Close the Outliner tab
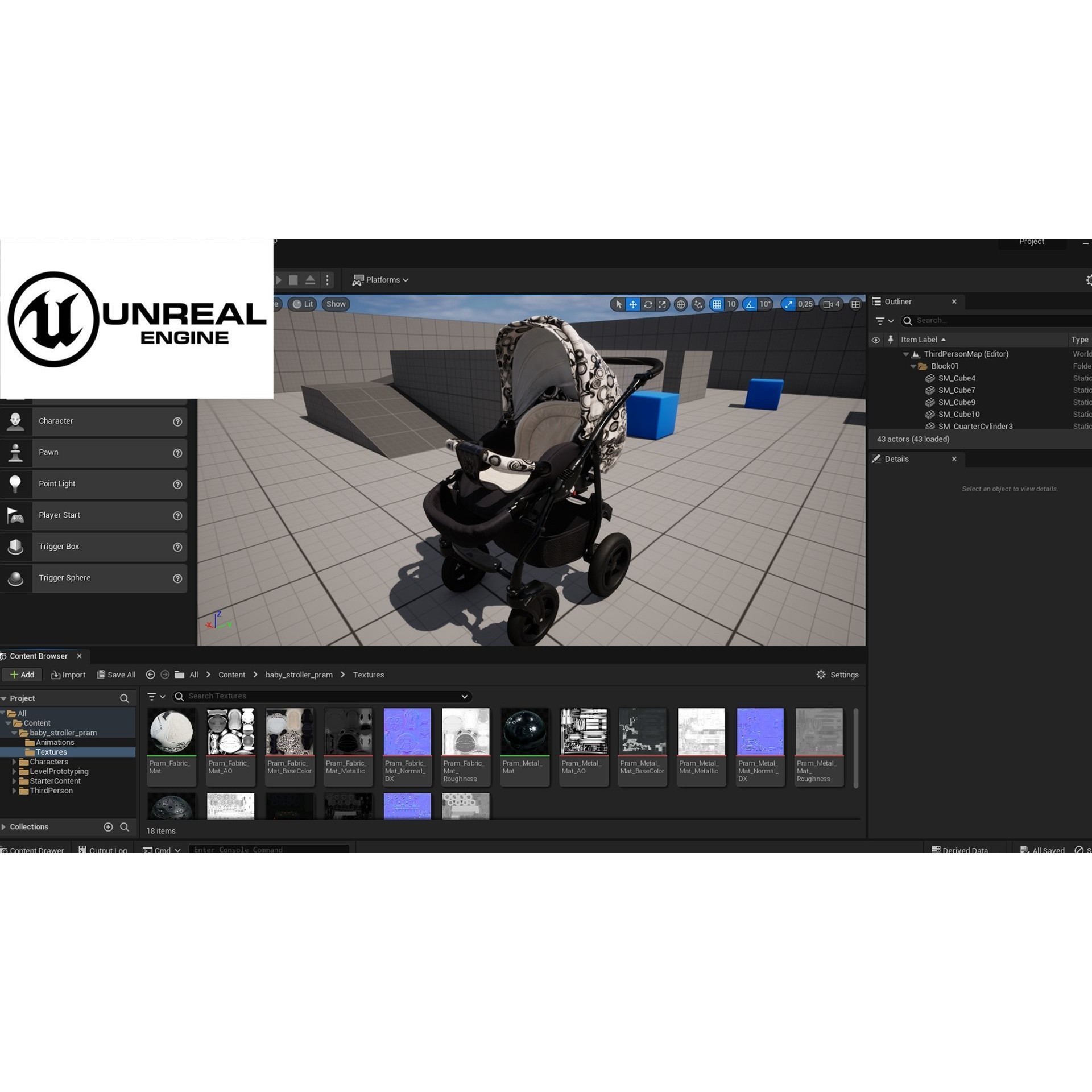1092x1092 pixels. click(x=954, y=301)
